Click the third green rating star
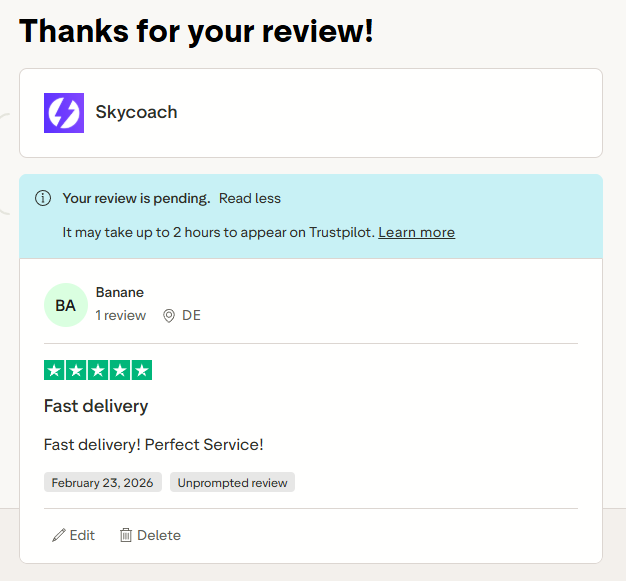 (98, 370)
